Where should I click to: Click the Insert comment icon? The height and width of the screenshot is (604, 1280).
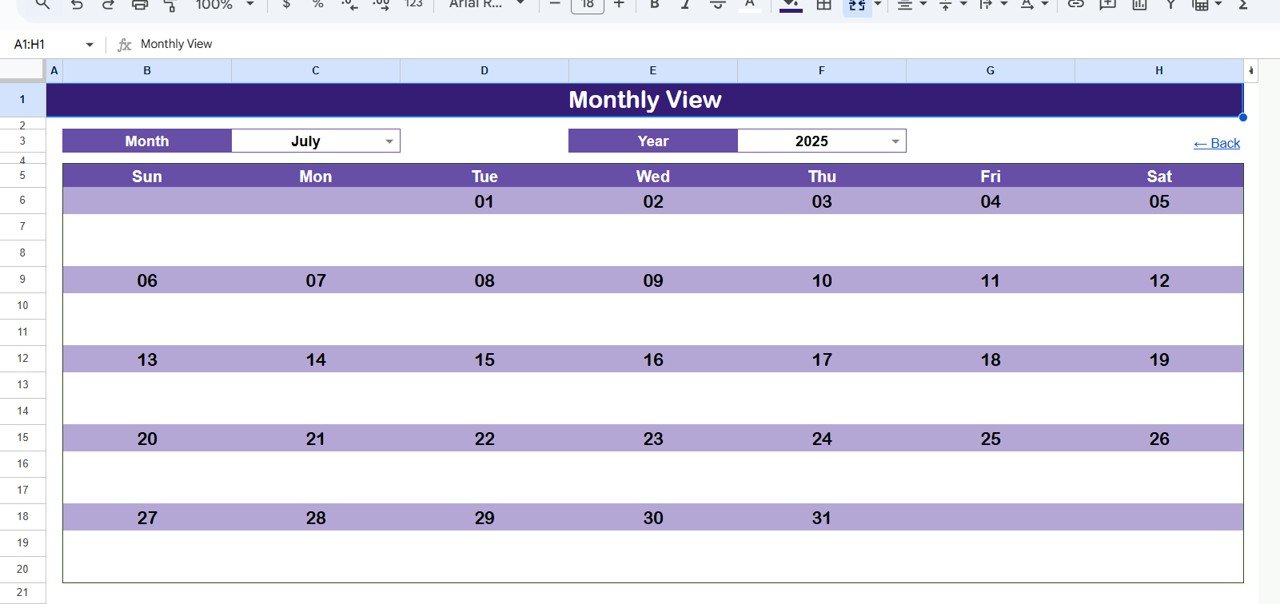pos(1107,5)
